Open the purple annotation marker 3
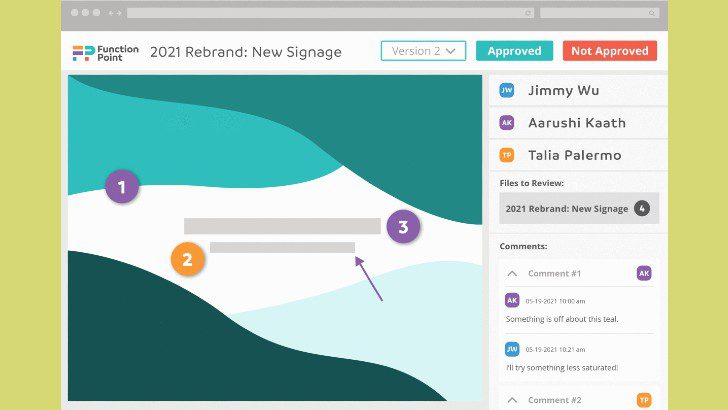This screenshot has width=728, height=410. 403,227
